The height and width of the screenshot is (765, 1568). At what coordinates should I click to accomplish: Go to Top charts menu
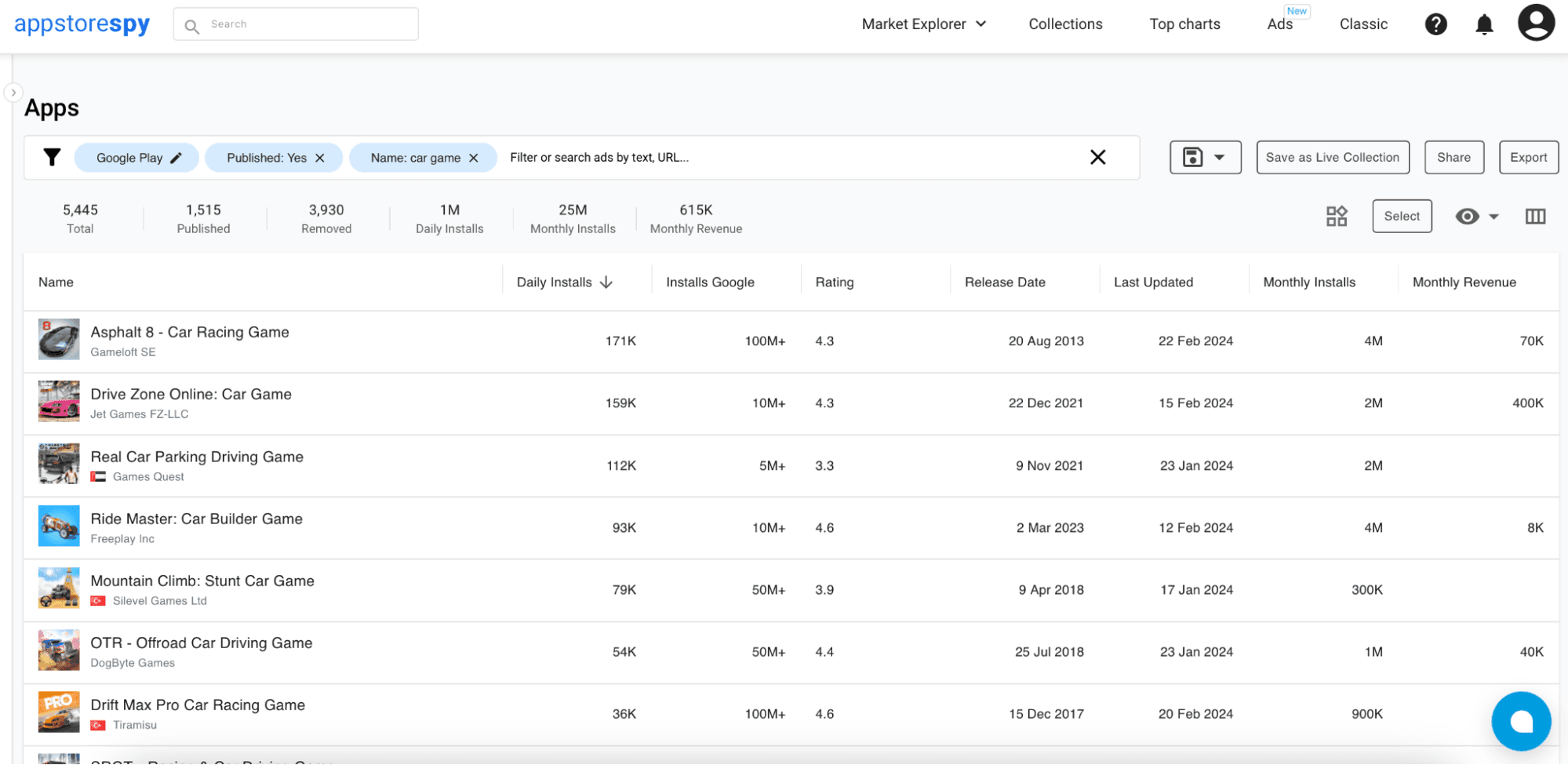coord(1184,24)
